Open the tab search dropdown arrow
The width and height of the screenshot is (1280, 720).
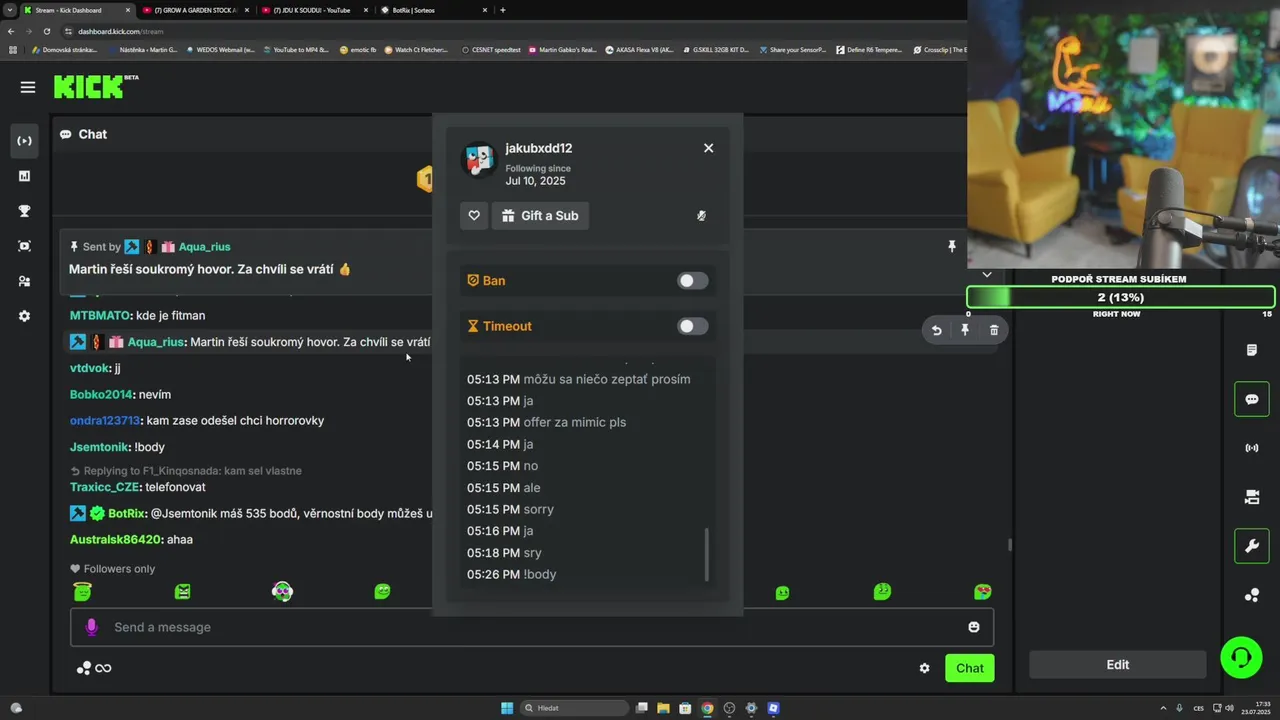tap(9, 10)
